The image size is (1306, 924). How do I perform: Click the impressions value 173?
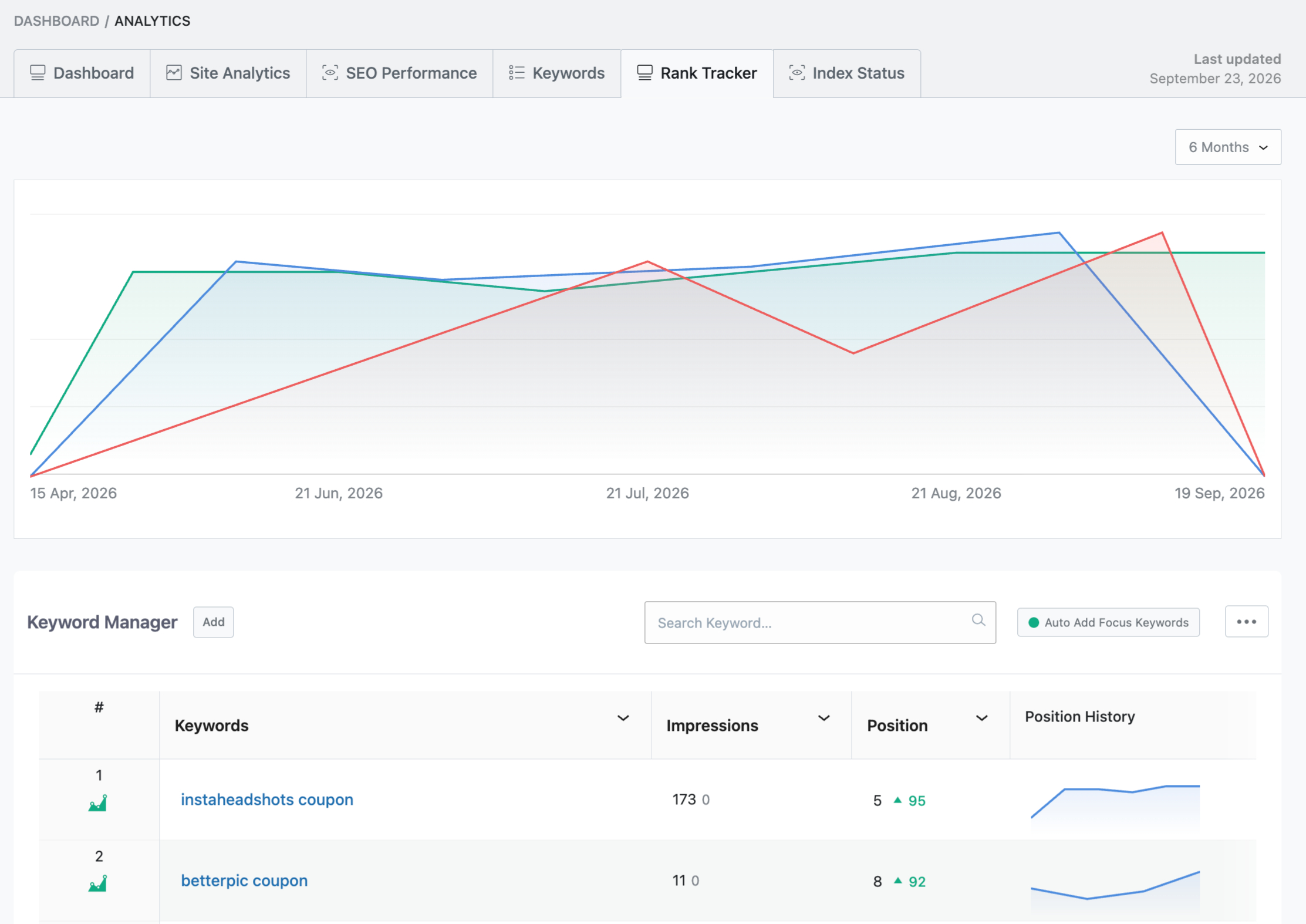click(684, 800)
